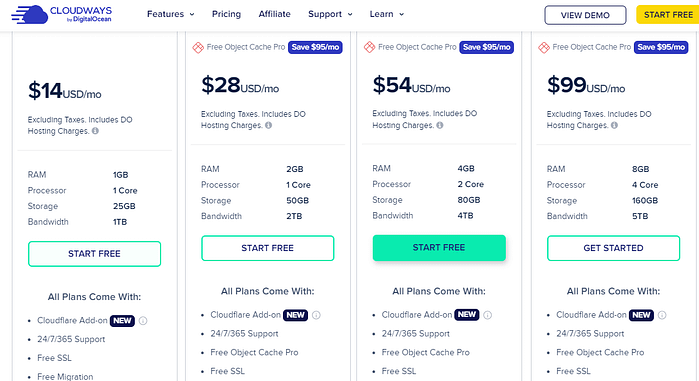Click Object Cache Pro icon in $54 plan

click(369, 47)
